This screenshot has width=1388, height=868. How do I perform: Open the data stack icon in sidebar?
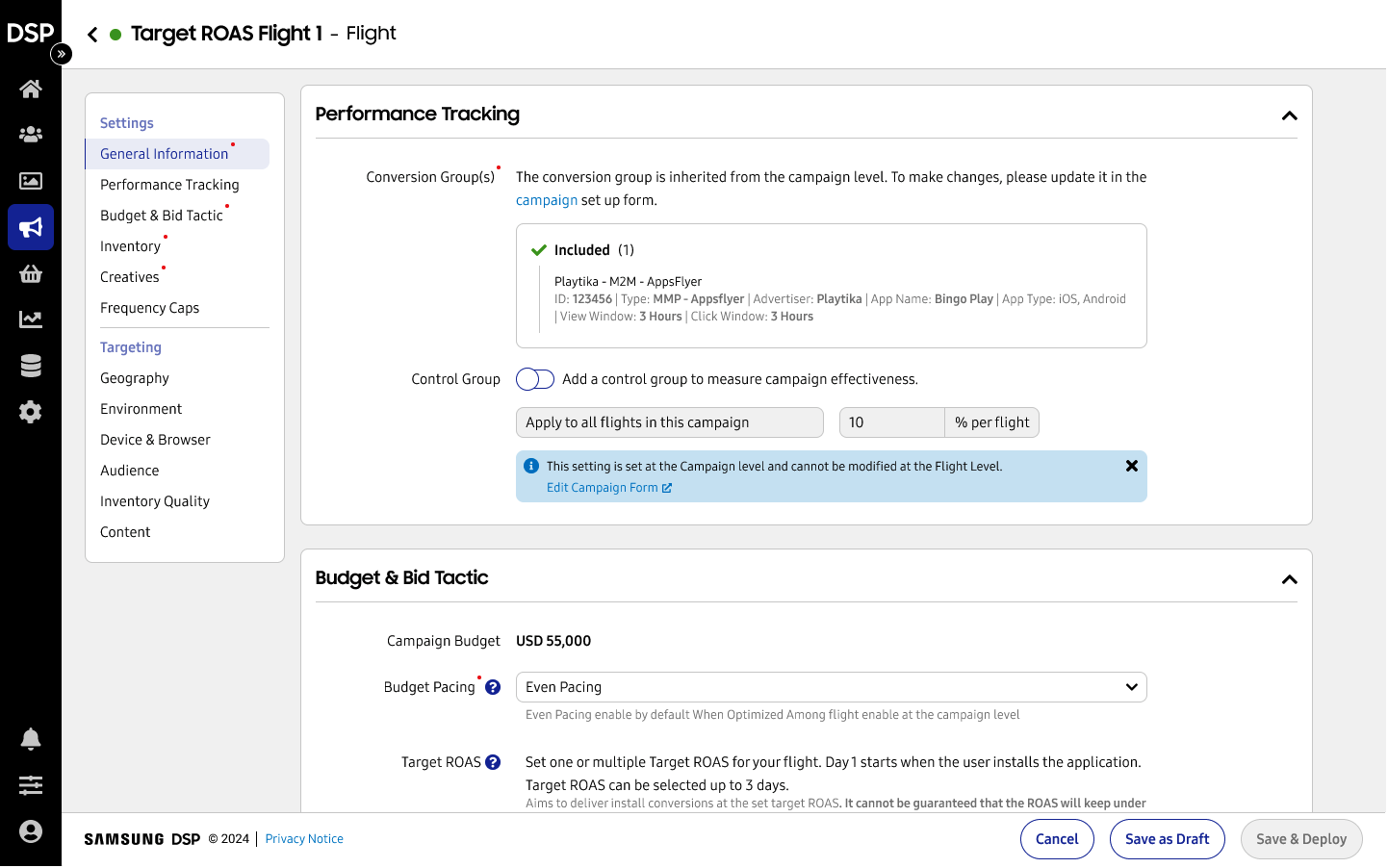coord(31,366)
